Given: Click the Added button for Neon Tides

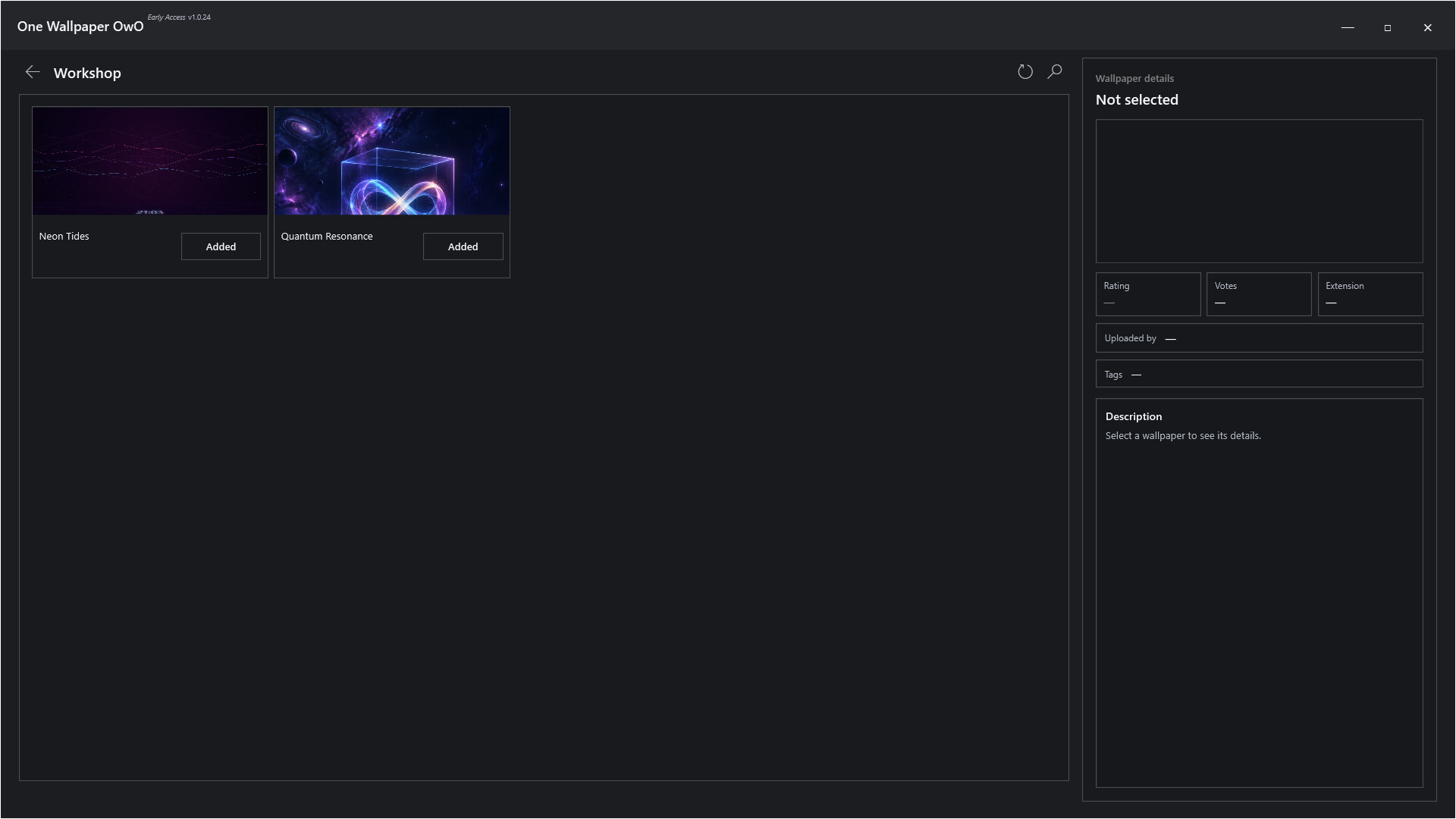Looking at the screenshot, I should (x=221, y=246).
